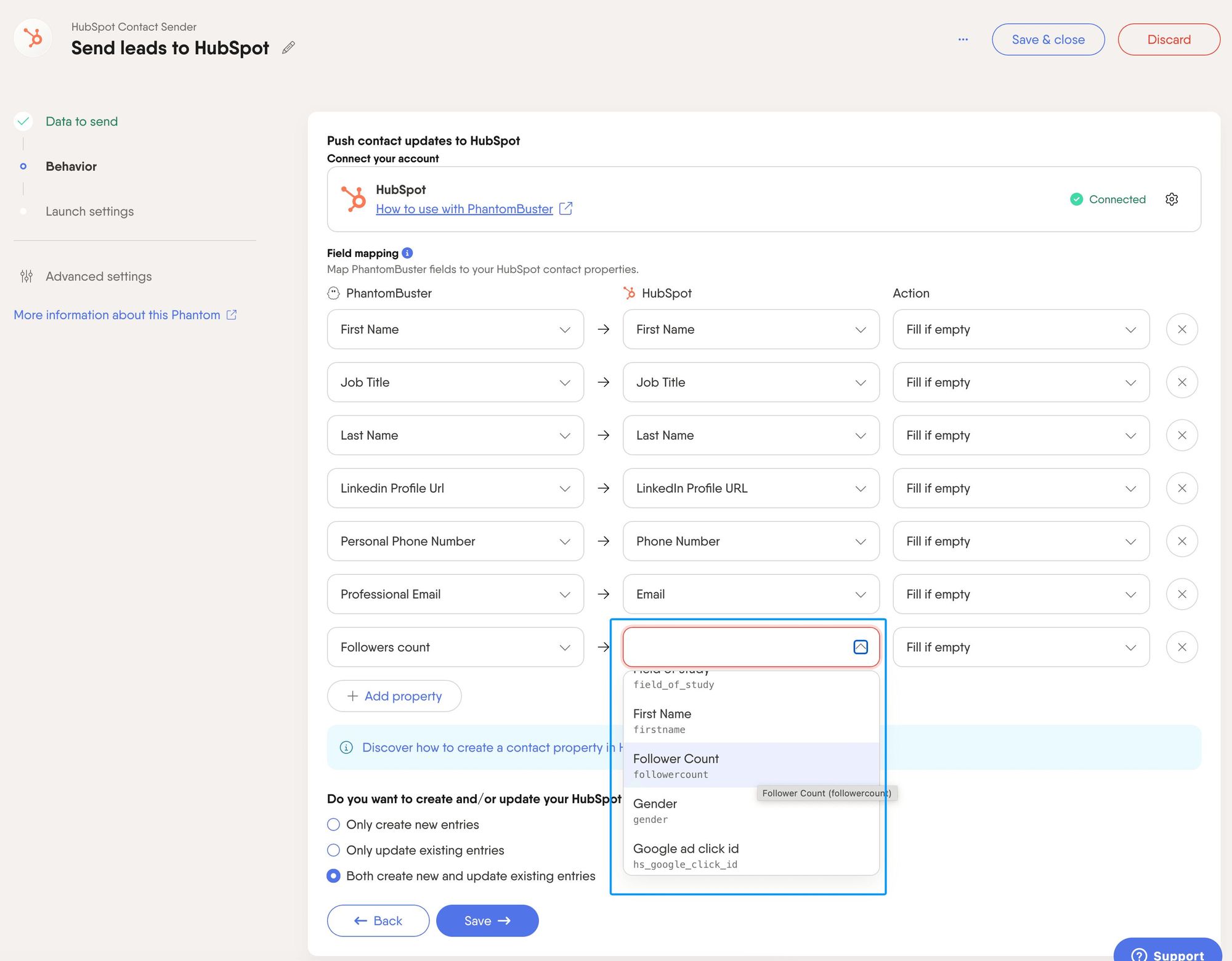Open More information about this Phantom link
This screenshot has height=961, width=1232.
click(x=117, y=315)
